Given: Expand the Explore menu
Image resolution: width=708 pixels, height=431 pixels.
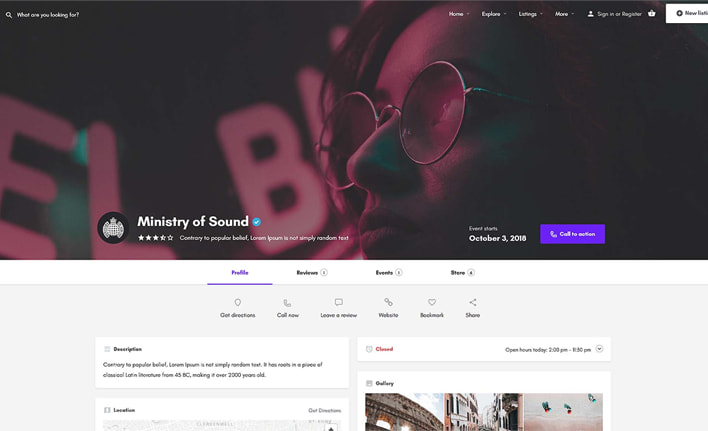Looking at the screenshot, I should 494,14.
